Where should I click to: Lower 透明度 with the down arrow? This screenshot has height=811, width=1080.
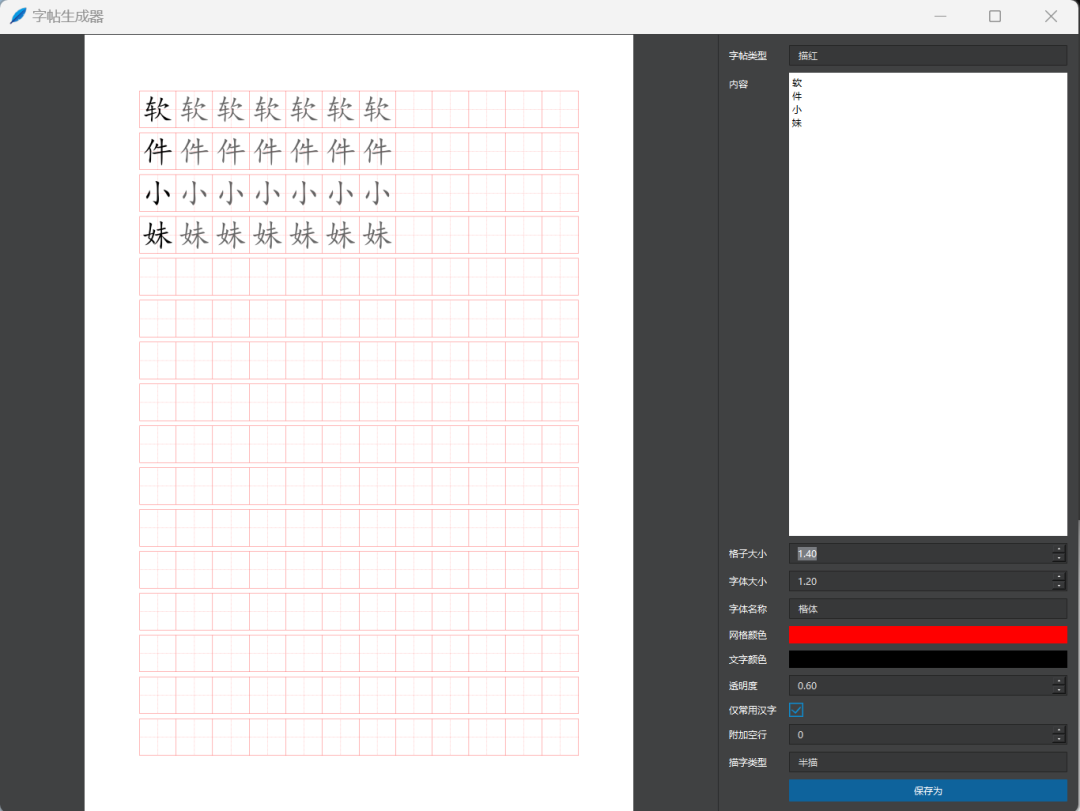click(1058, 690)
